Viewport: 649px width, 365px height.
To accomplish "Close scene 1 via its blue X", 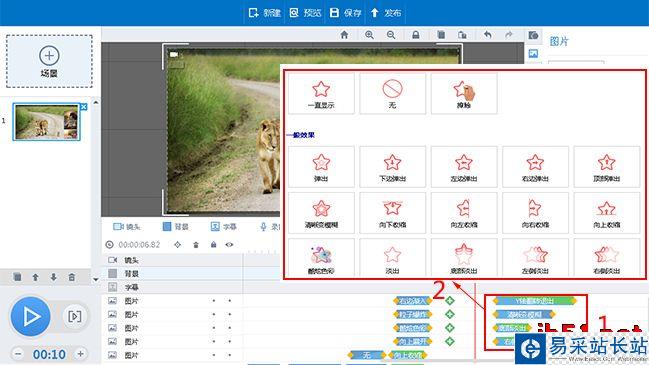I will (x=84, y=107).
